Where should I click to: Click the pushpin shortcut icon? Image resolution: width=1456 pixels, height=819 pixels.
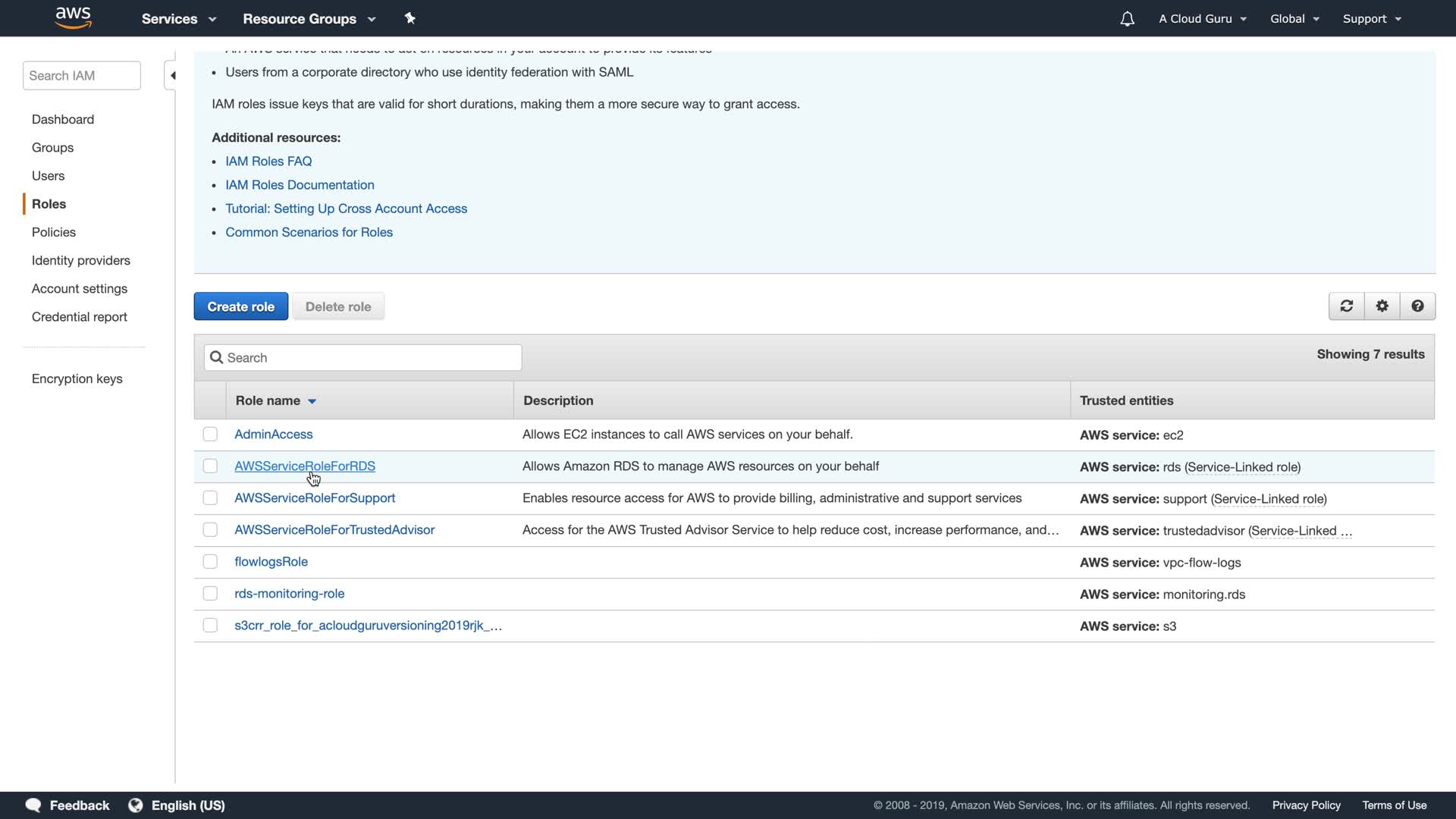[409, 18]
